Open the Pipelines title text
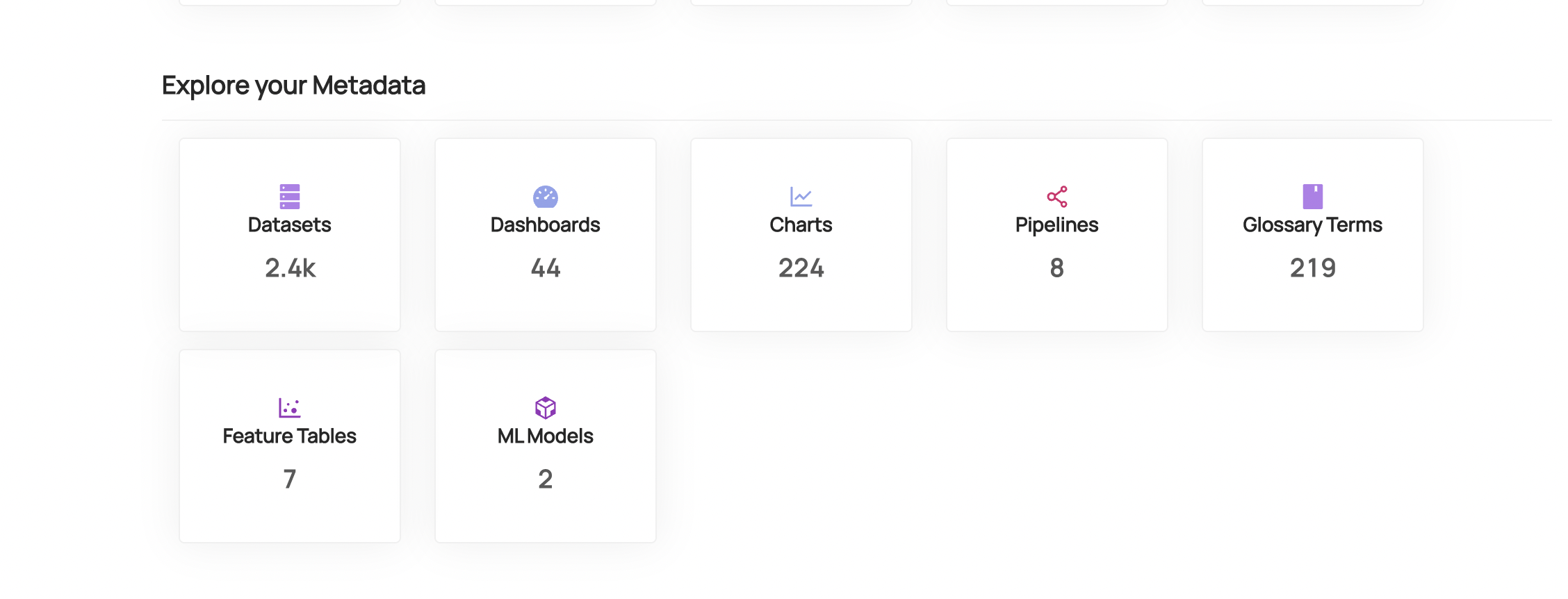The image size is (1568, 599). point(1056,225)
